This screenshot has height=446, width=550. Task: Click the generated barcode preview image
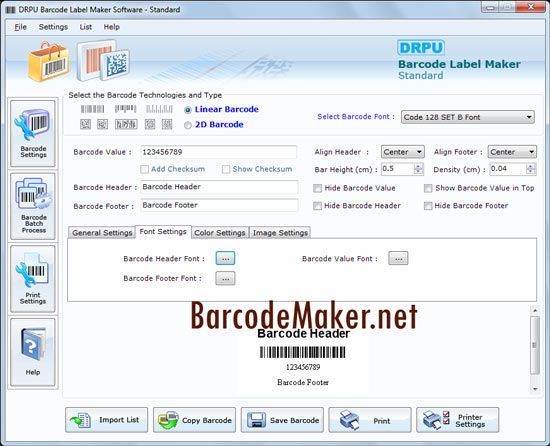pos(303,352)
